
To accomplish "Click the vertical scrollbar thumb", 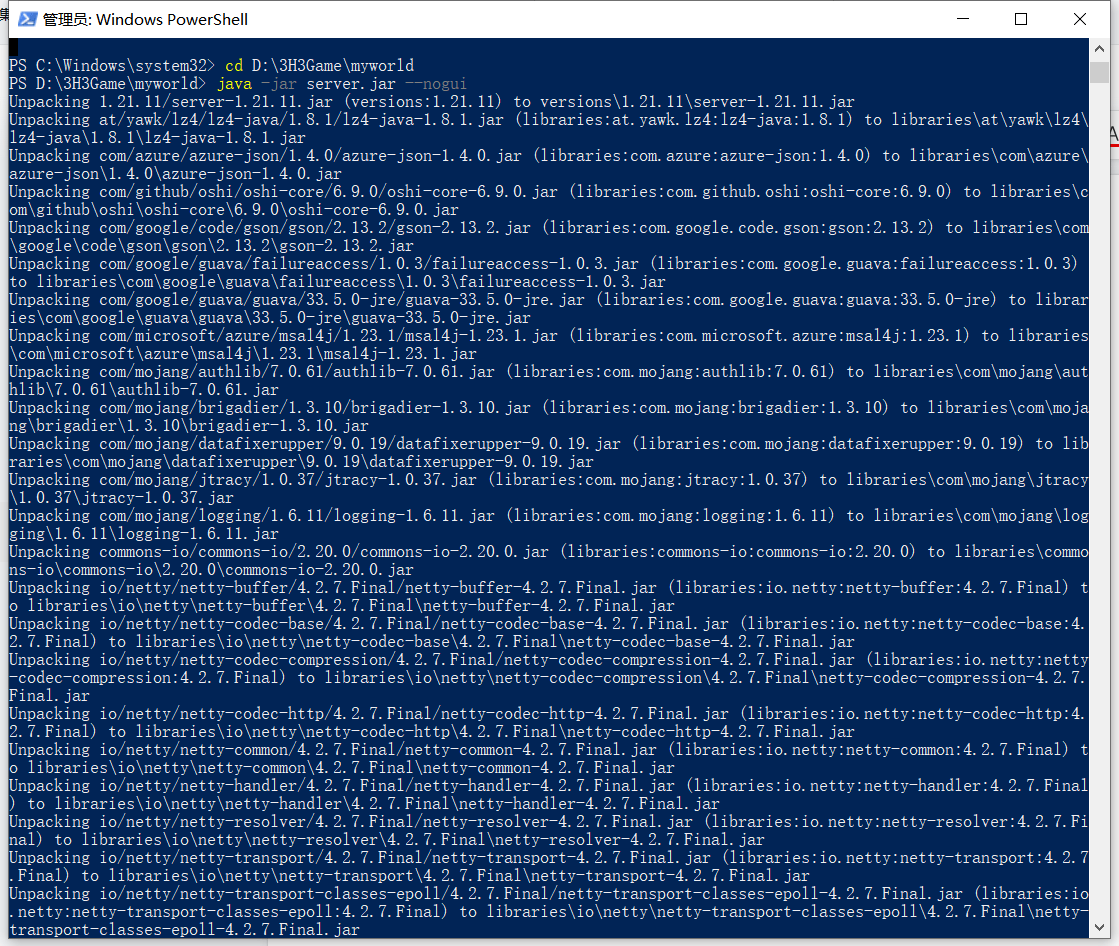I will pyautogui.click(x=1099, y=72).
